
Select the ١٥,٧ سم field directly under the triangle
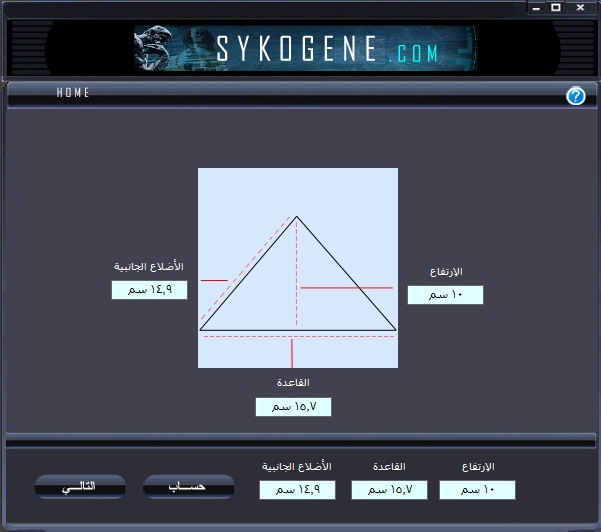point(293,407)
